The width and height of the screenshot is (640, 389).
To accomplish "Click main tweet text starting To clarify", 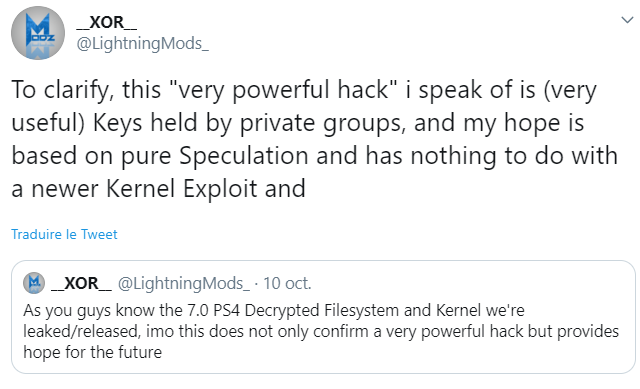I will [x=314, y=139].
